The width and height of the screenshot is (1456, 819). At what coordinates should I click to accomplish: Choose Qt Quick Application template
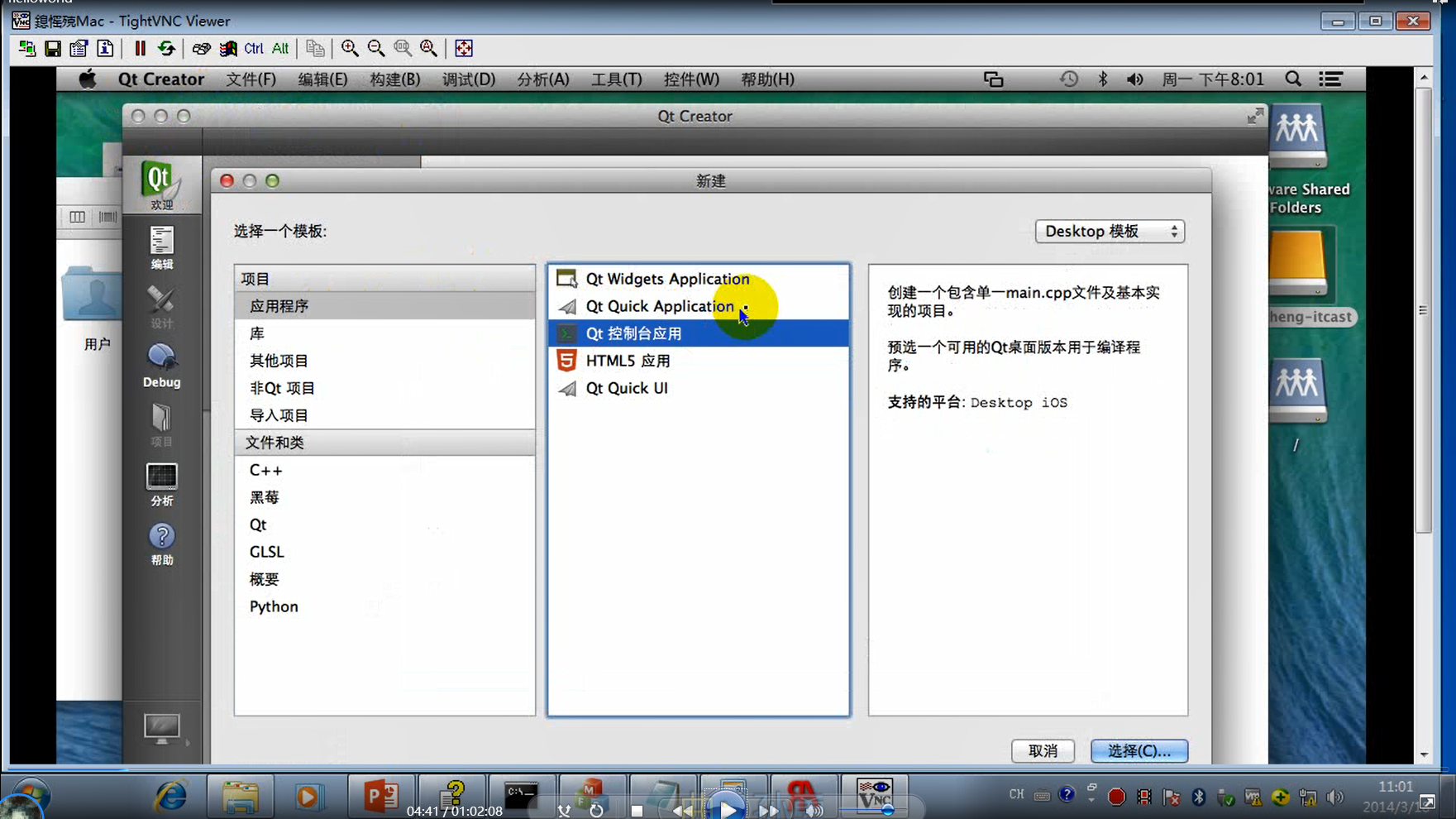click(x=699, y=306)
